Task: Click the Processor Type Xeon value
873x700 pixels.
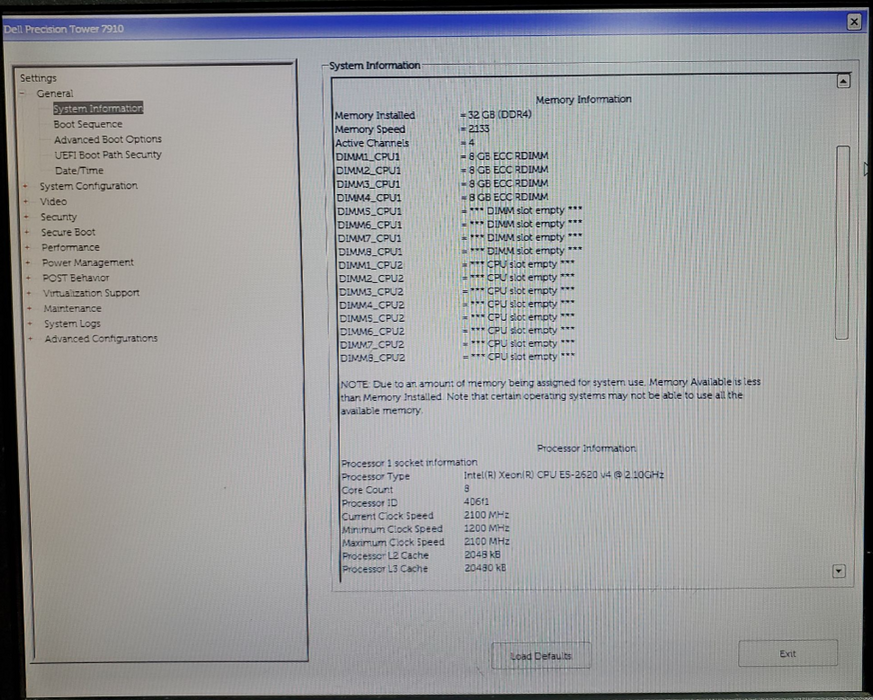Action: tap(563, 475)
